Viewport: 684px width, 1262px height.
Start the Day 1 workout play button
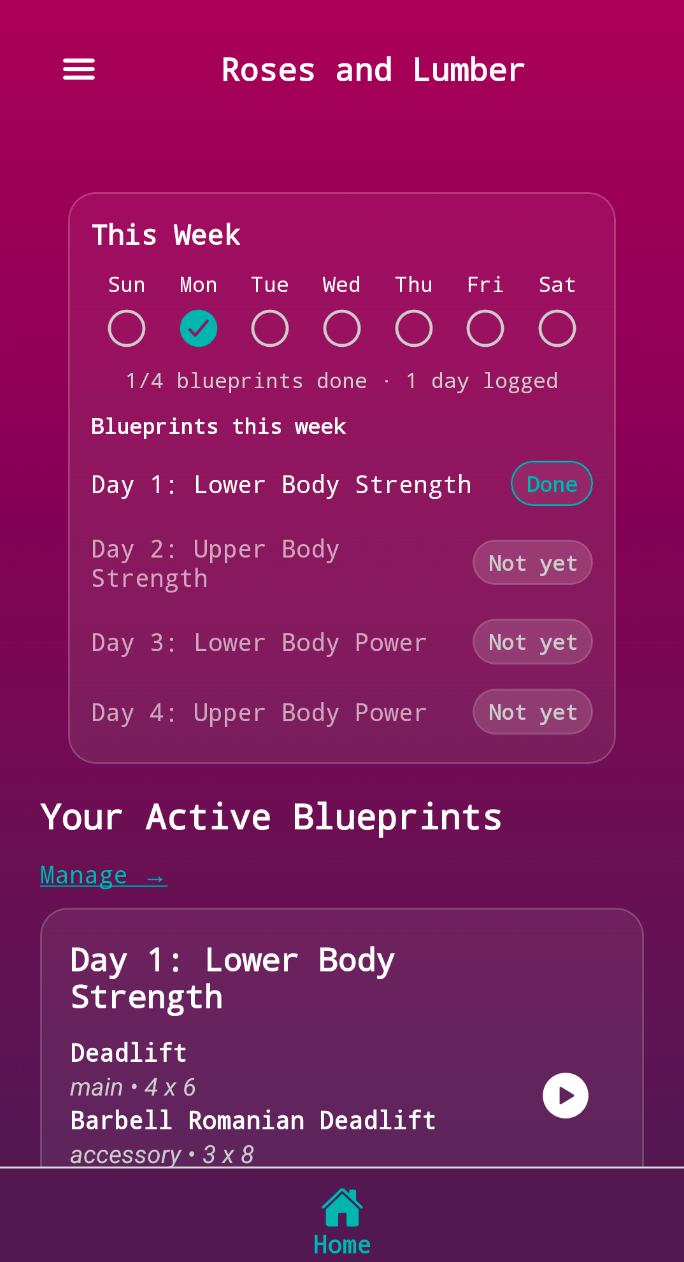(x=566, y=1096)
